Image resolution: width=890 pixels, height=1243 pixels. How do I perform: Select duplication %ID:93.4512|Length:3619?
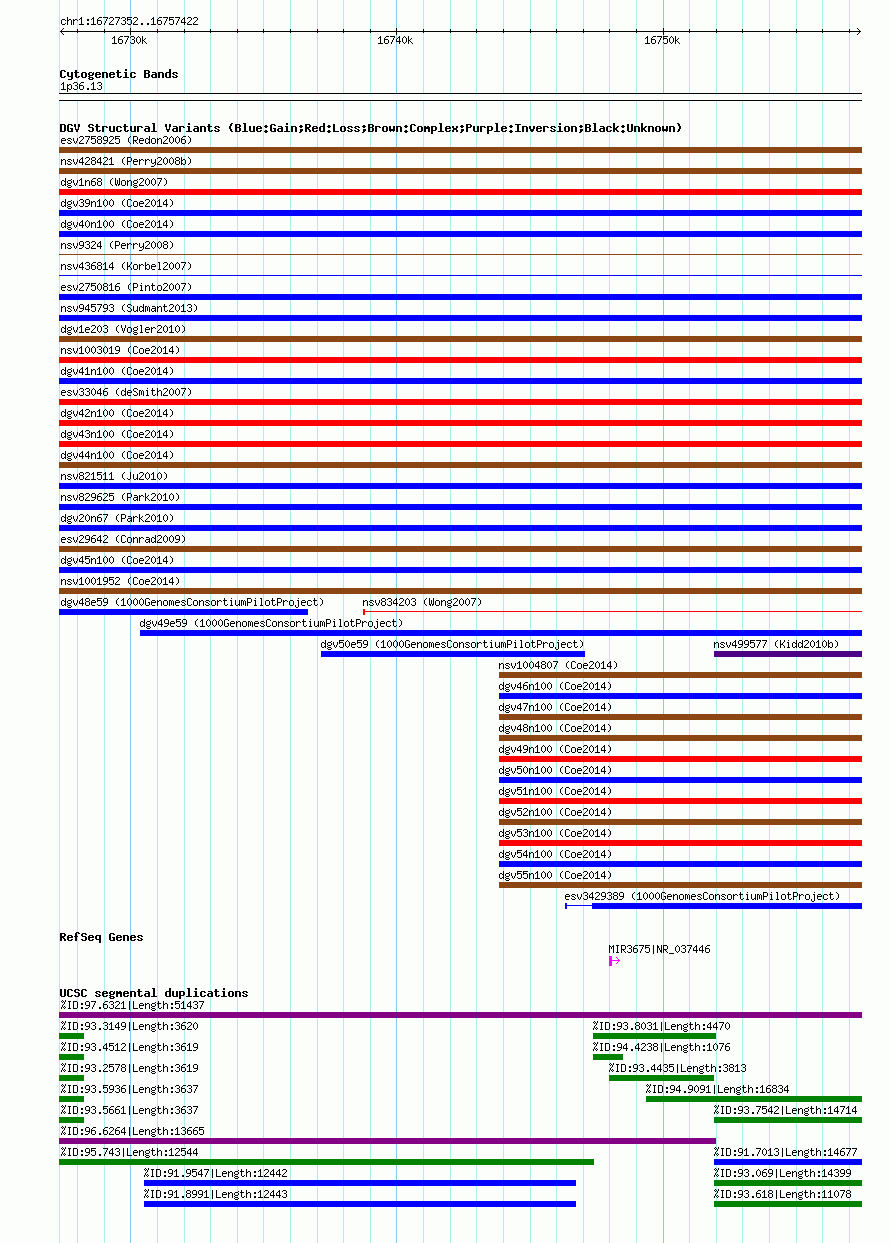click(129, 1047)
